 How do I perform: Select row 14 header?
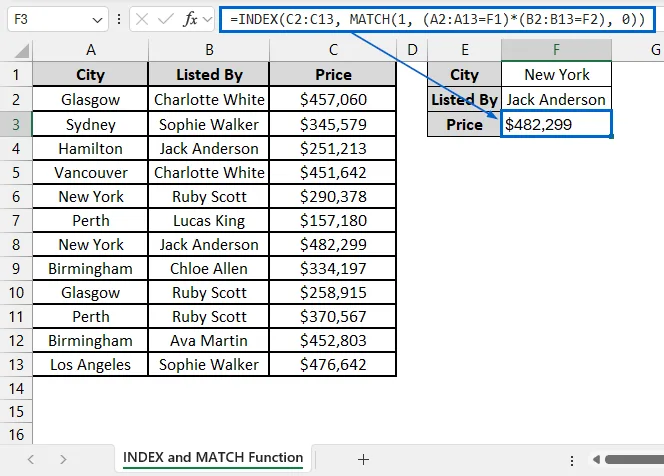click(x=16, y=388)
